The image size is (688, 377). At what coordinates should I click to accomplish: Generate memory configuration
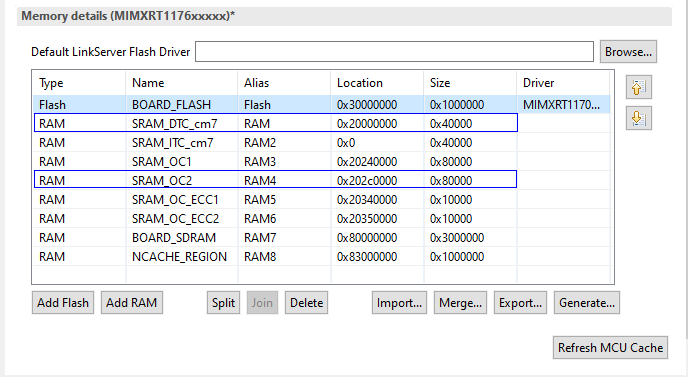(587, 303)
